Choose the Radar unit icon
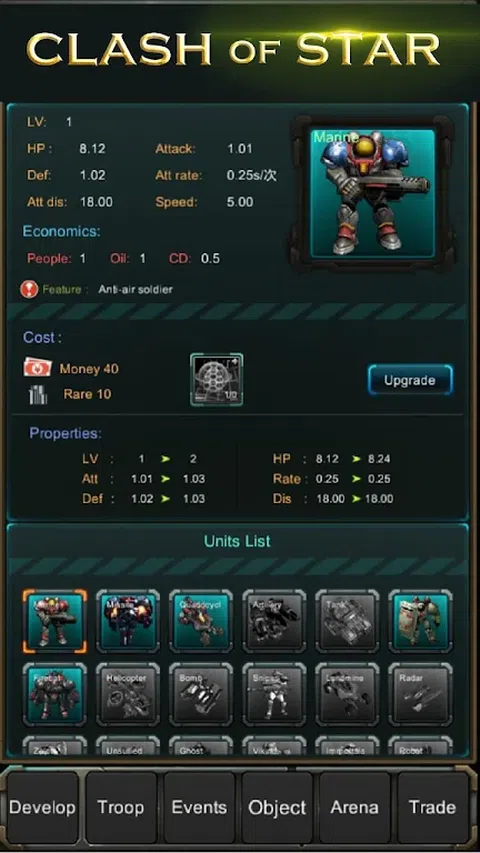This screenshot has height=853, width=480. coord(420,694)
